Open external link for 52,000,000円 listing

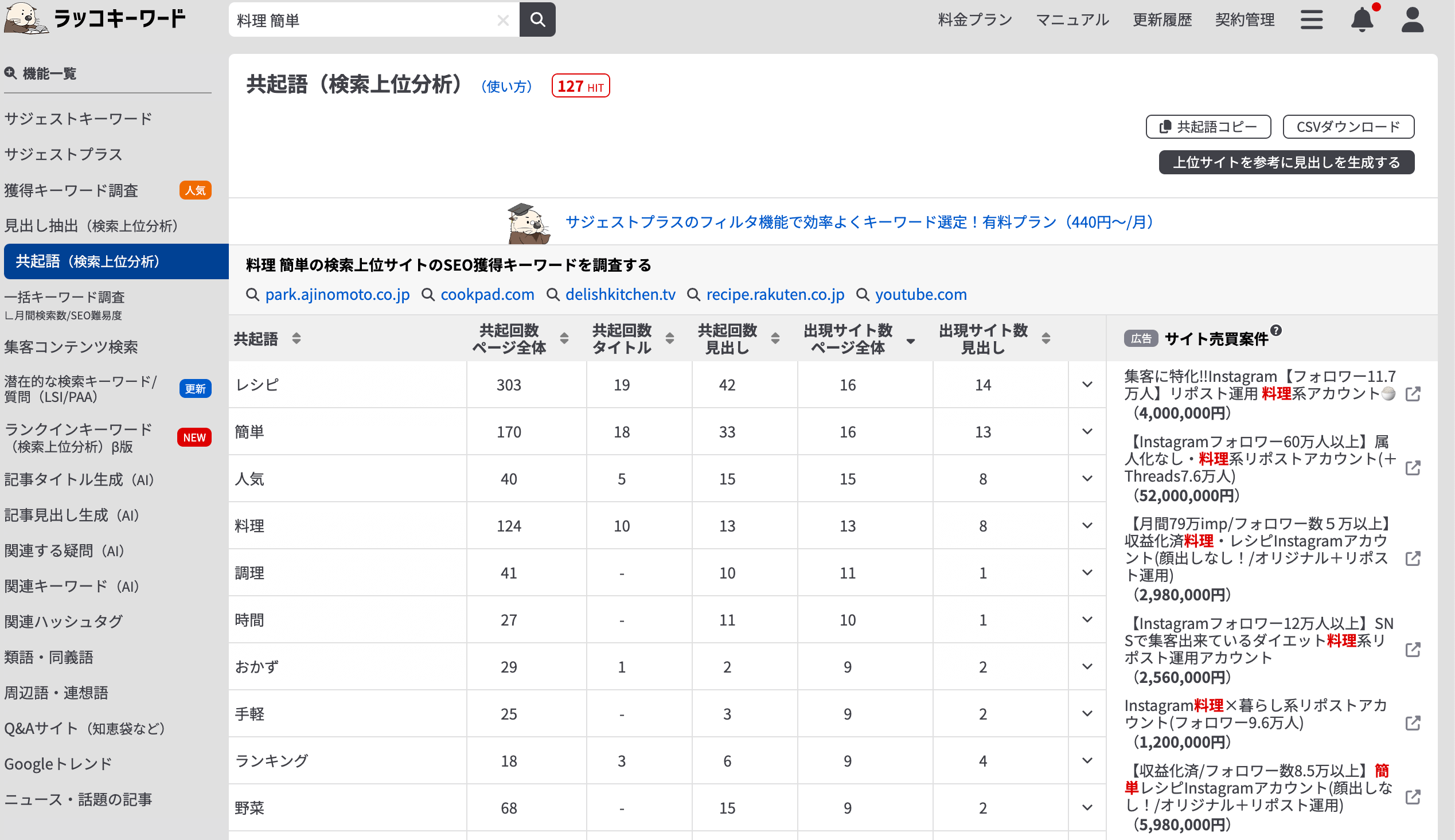(1413, 468)
